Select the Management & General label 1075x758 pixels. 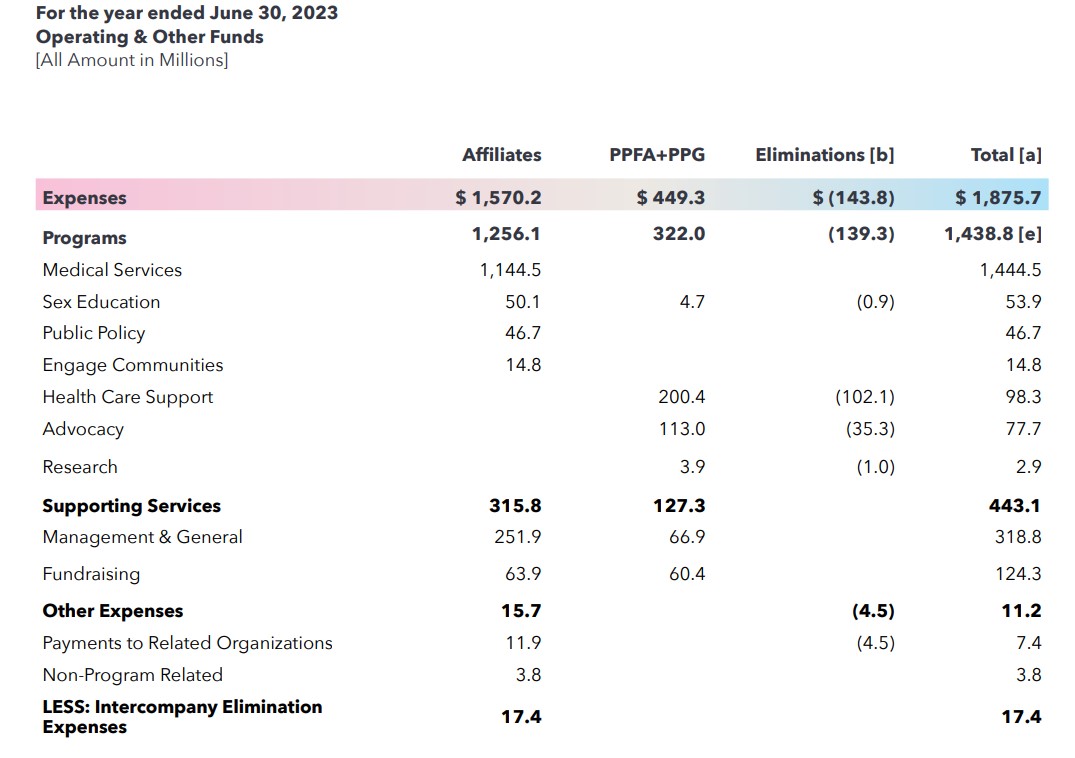click(x=142, y=537)
